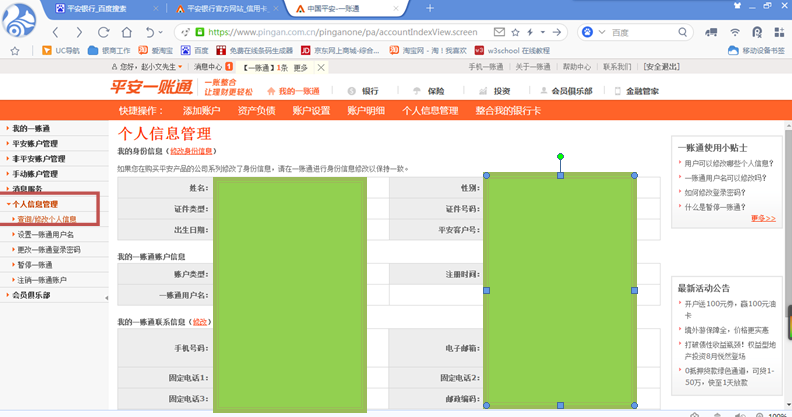Click 整合我的银行卡 in the quick actions bar

pyautogui.click(x=508, y=111)
